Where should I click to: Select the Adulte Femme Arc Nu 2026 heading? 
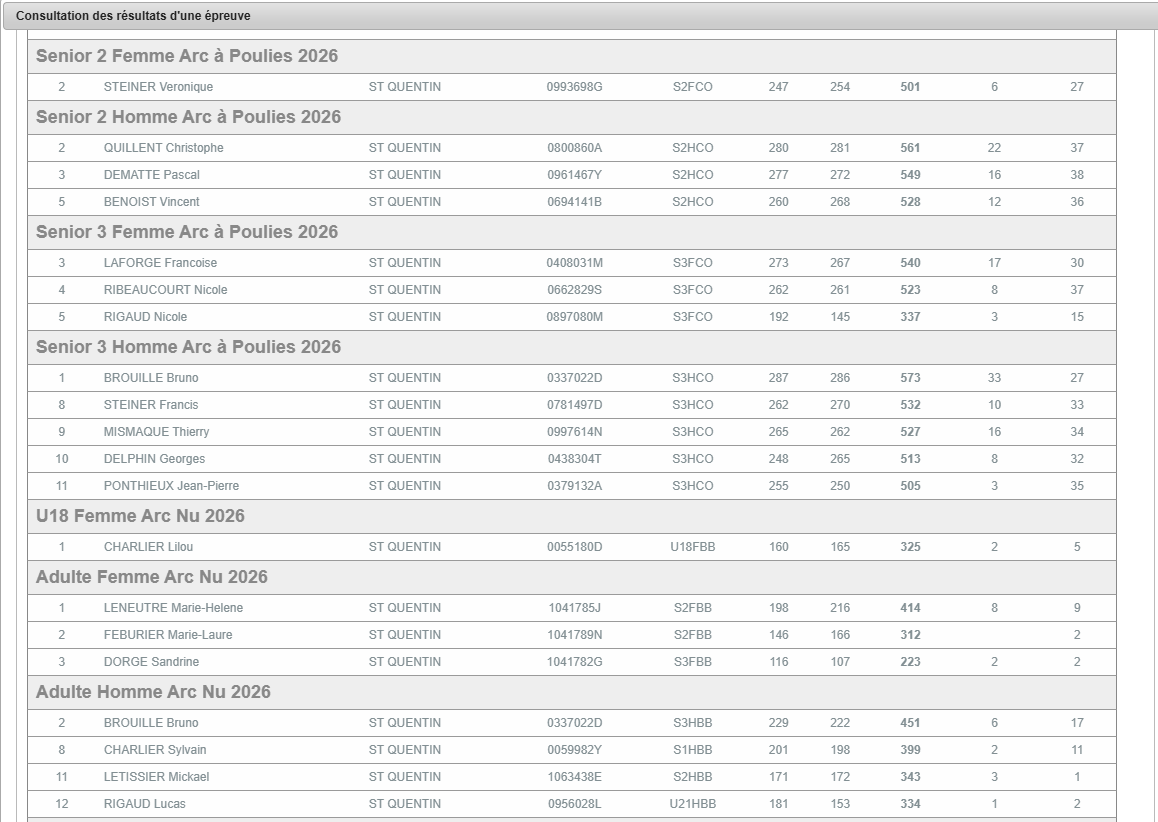click(x=151, y=577)
